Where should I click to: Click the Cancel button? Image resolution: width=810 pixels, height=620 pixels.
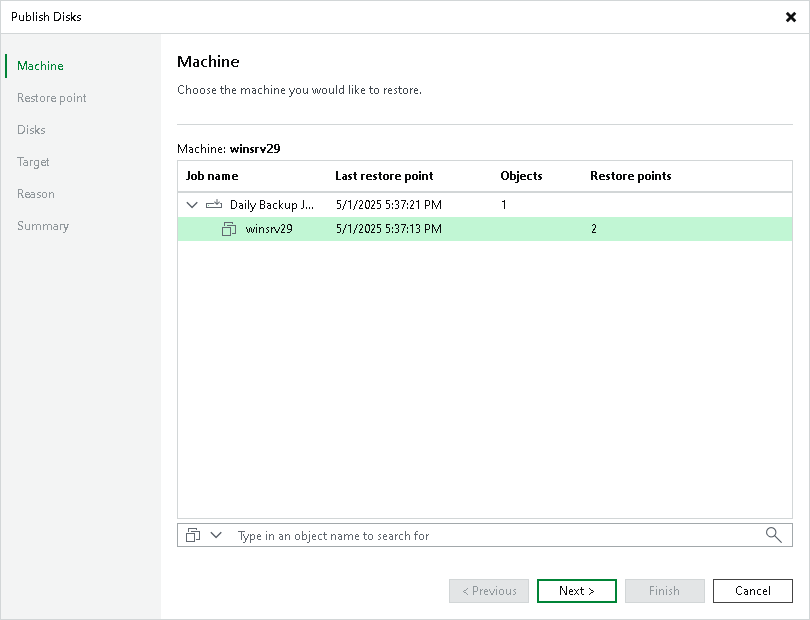(753, 591)
